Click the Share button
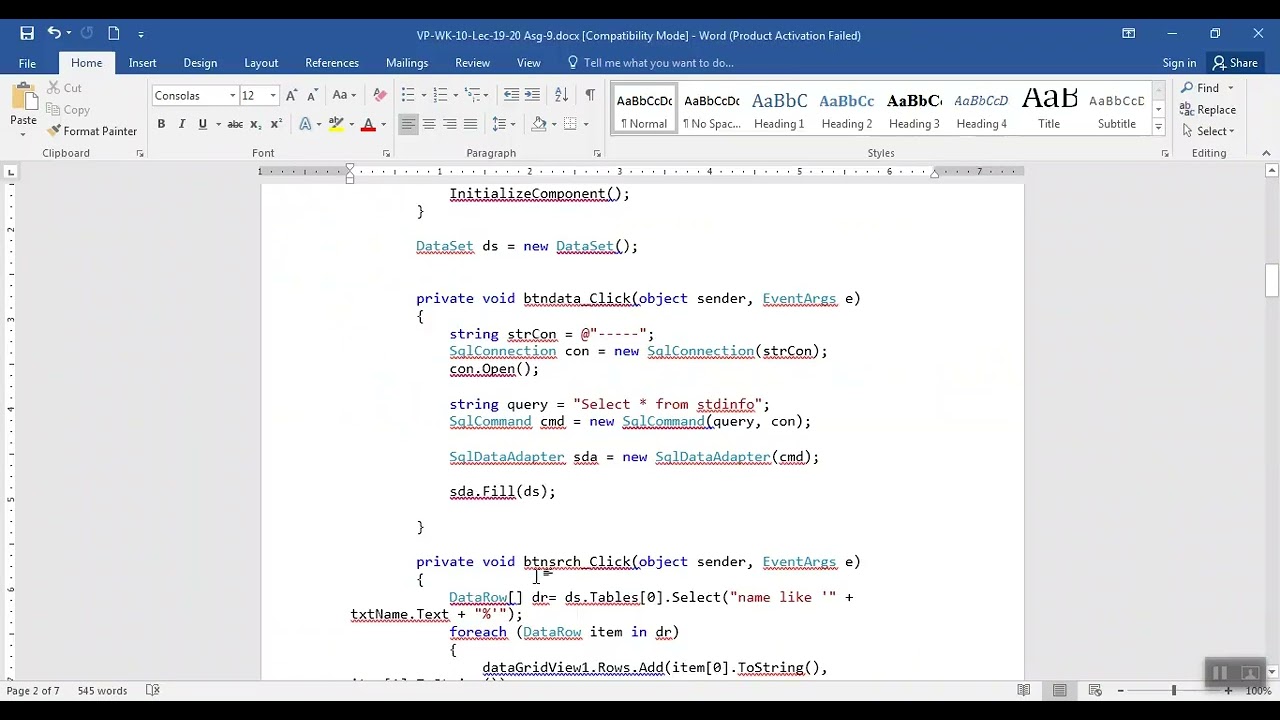Image resolution: width=1280 pixels, height=720 pixels. pyautogui.click(x=1235, y=63)
